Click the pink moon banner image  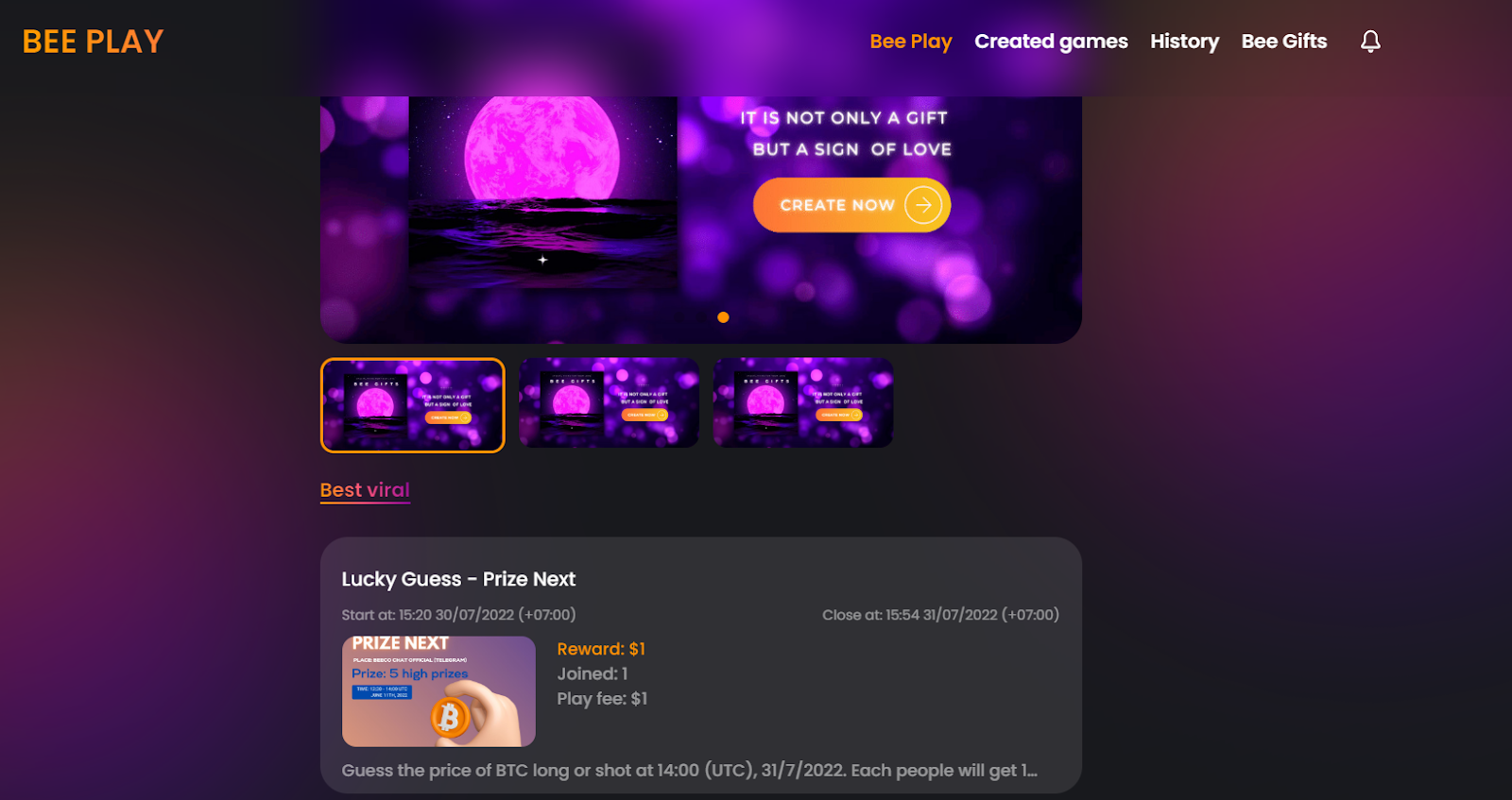click(542, 192)
